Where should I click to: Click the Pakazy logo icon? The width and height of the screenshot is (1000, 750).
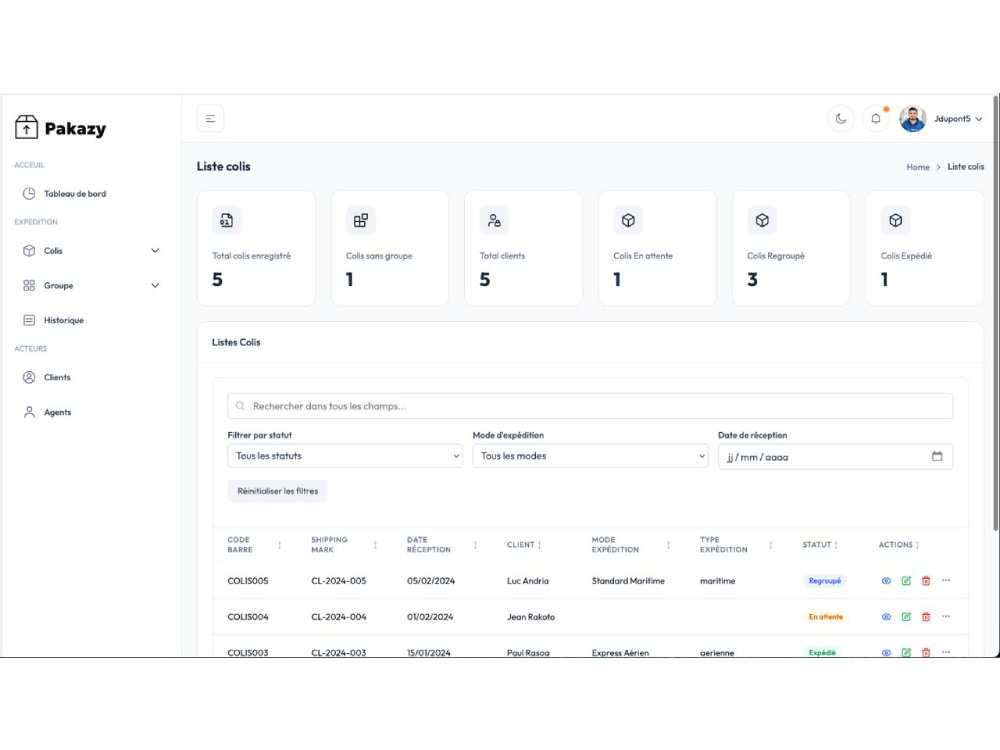click(26, 127)
